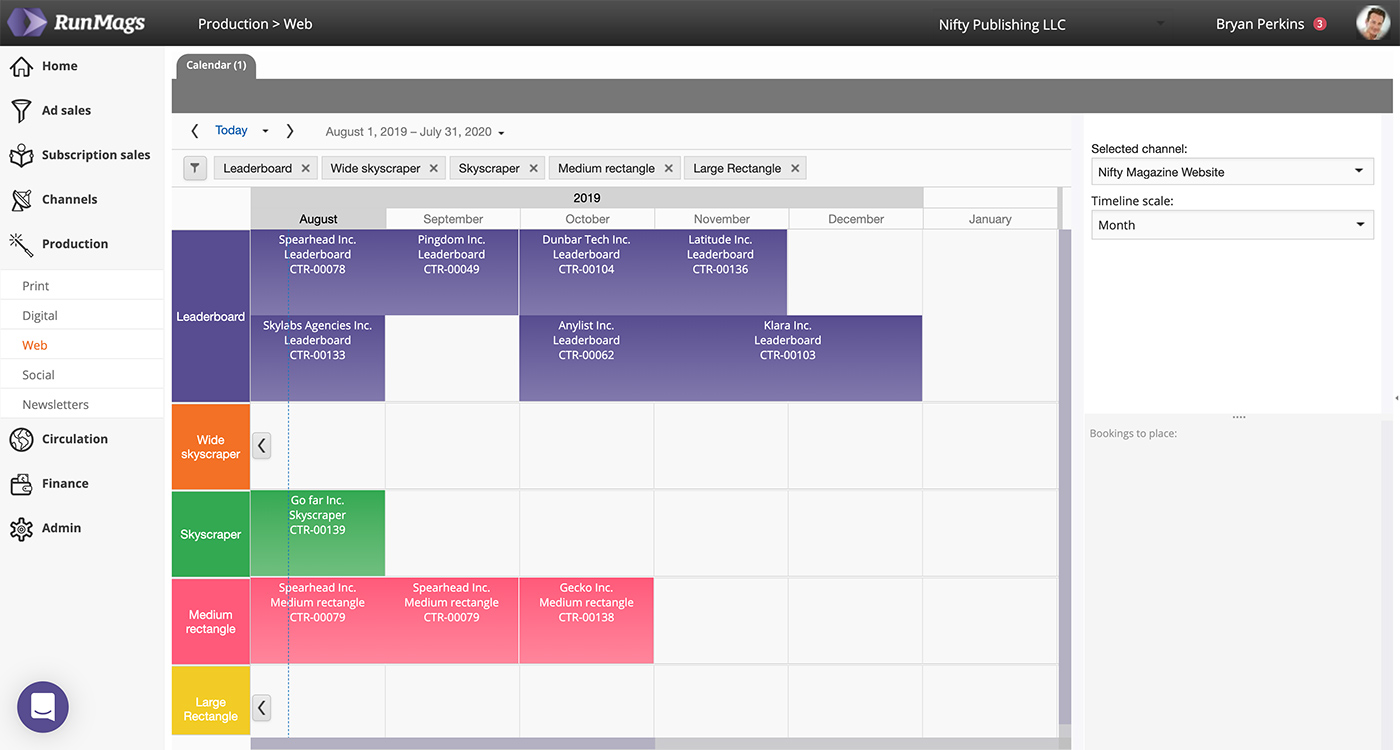Image resolution: width=1400 pixels, height=750 pixels.
Task: Remove the Large Rectangle filter tag
Action: click(795, 168)
